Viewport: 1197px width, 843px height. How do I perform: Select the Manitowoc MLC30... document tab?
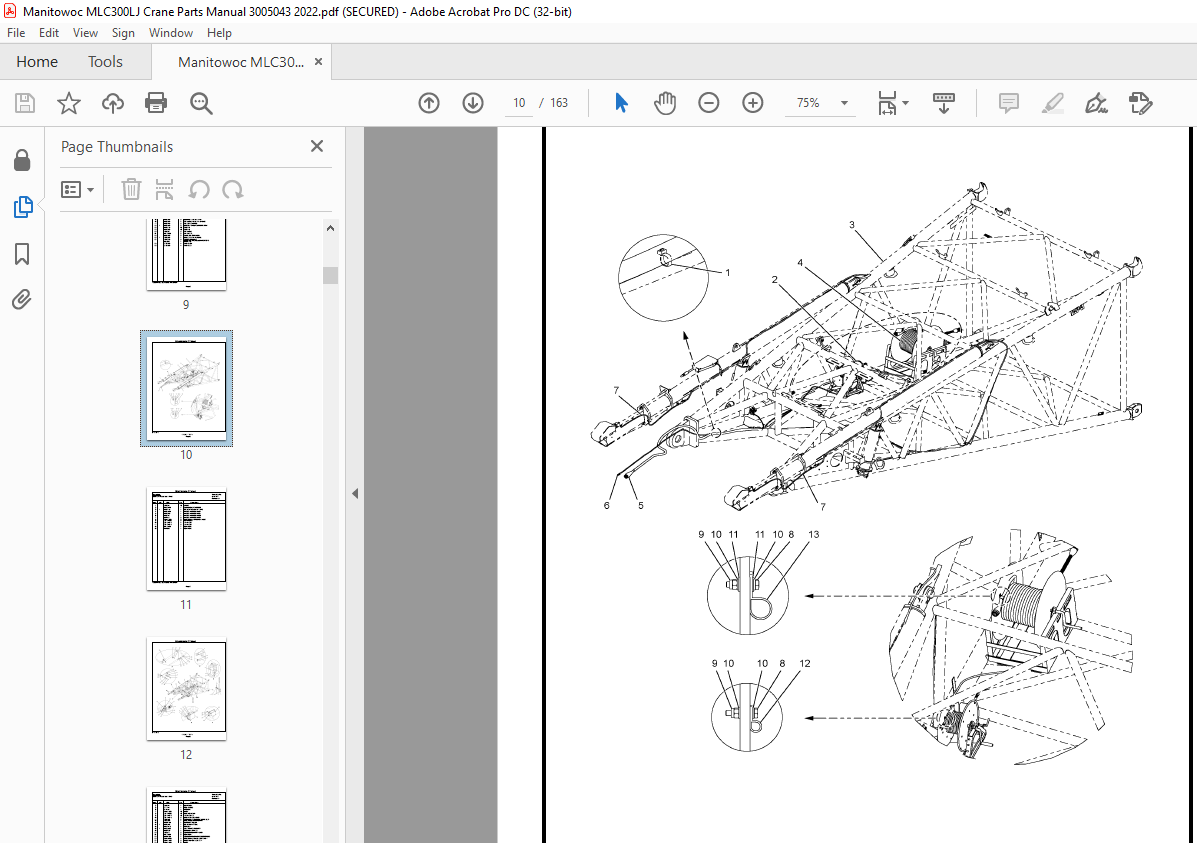pyautogui.click(x=240, y=62)
